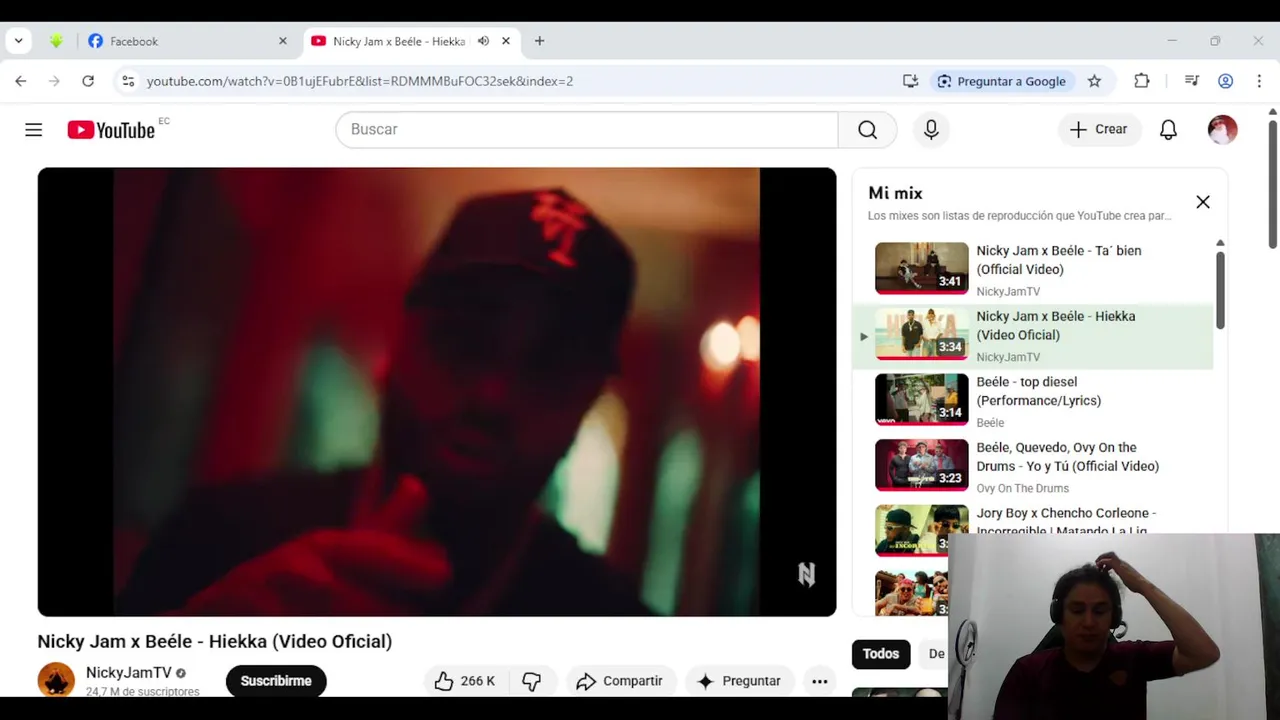The width and height of the screenshot is (1280, 720).
Task: Focus the Buscar search field
Action: tap(587, 130)
